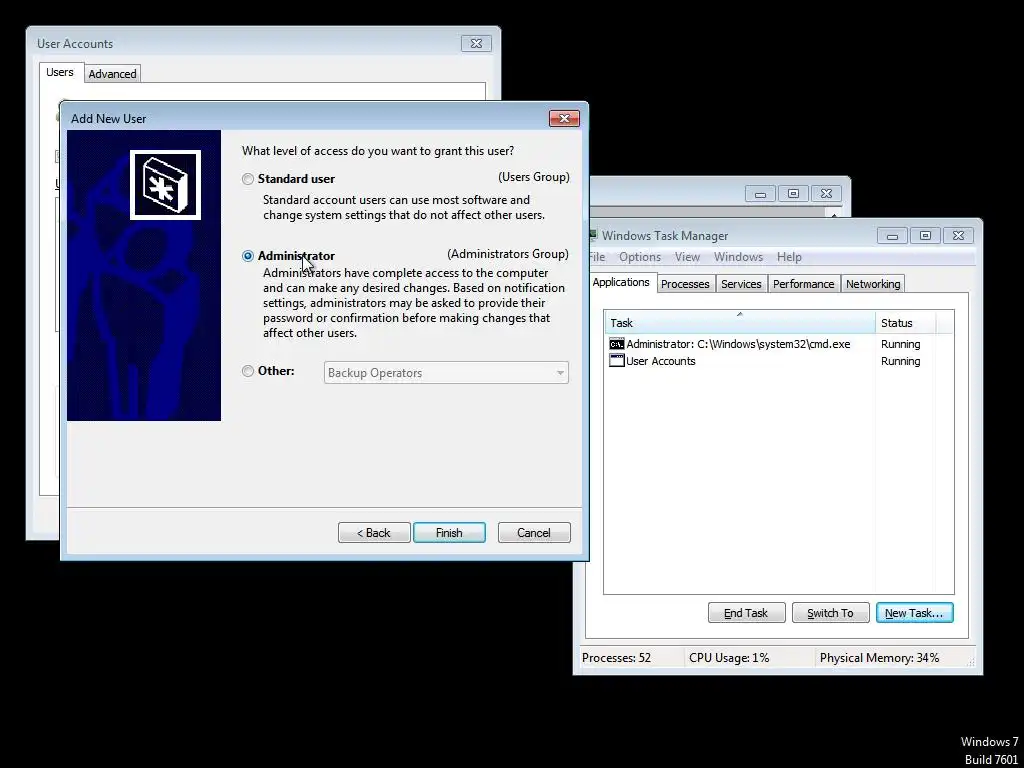Sort tasks by the Status column header
The height and width of the screenshot is (768, 1024).
pyautogui.click(x=906, y=323)
